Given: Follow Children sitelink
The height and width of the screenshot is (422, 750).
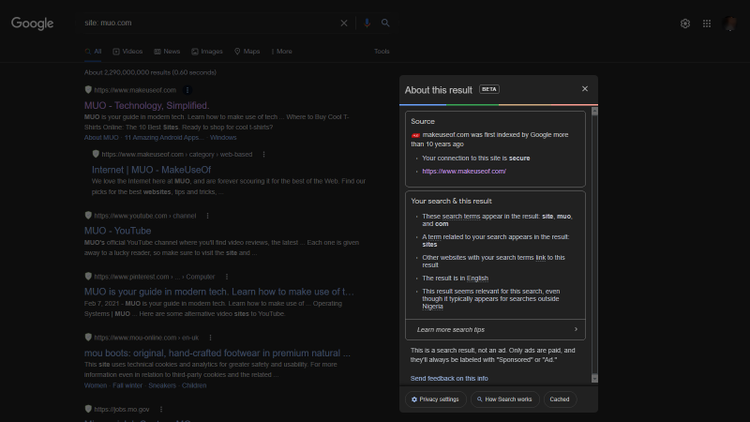Looking at the screenshot, I should tap(194, 385).
